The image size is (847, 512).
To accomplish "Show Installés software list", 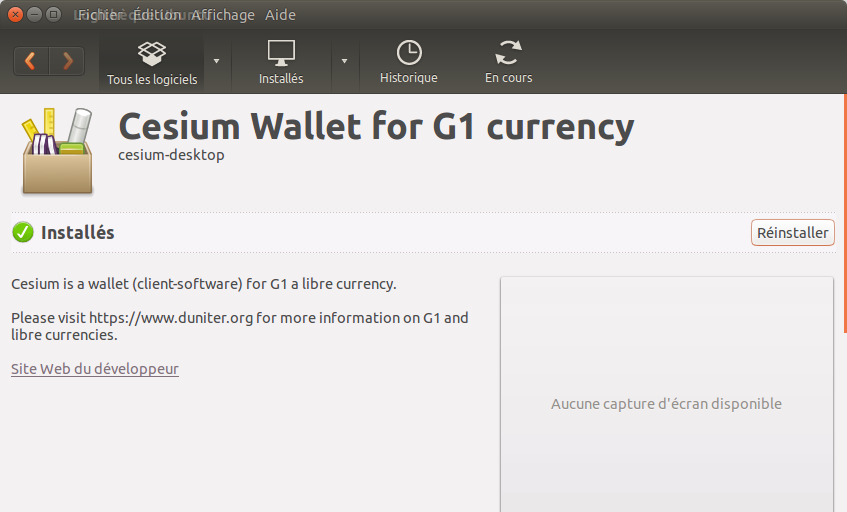I will tap(281, 63).
